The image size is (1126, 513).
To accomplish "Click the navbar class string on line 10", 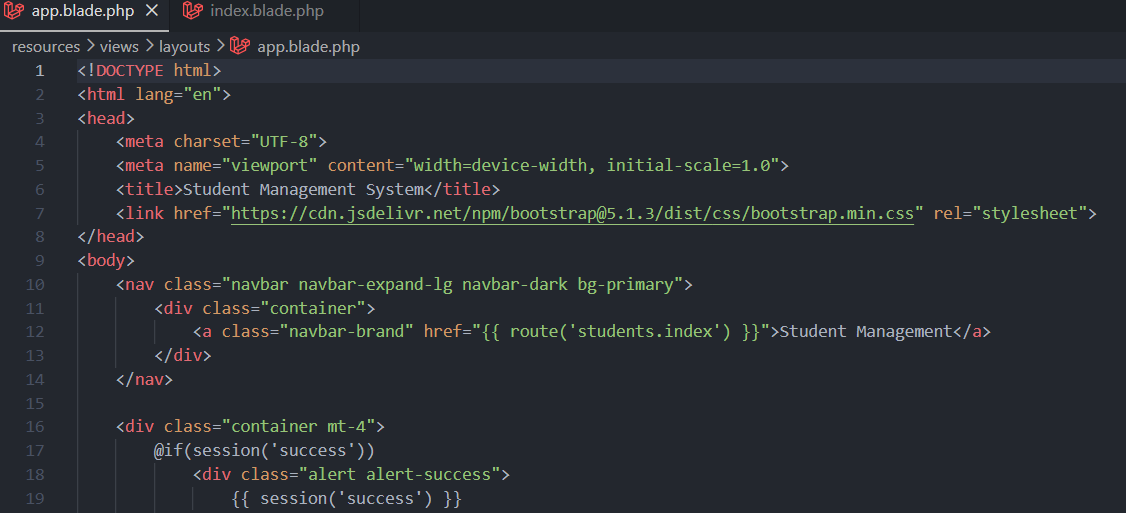I will 452,285.
